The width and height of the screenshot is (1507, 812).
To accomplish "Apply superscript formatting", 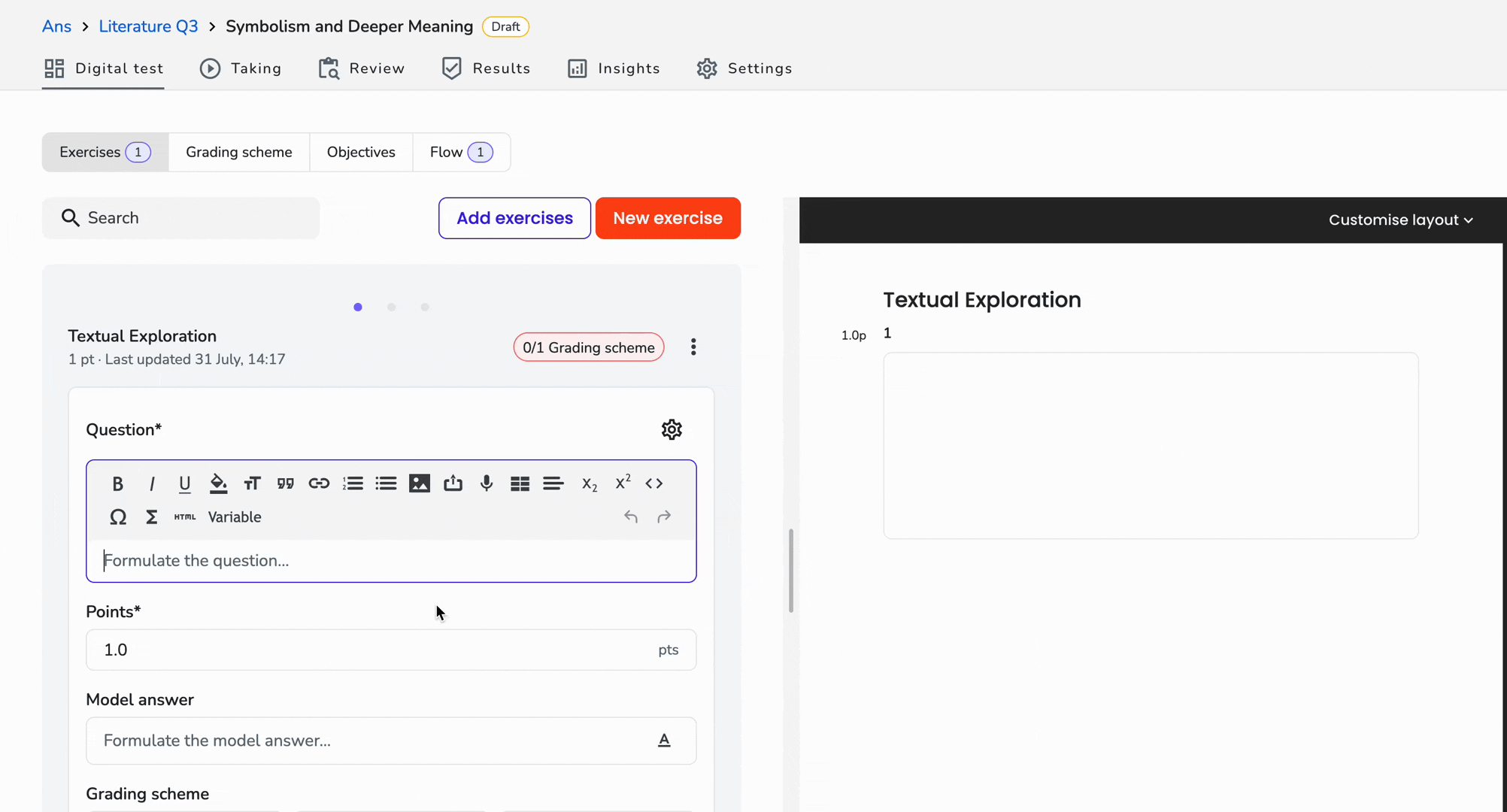I will pos(623,483).
